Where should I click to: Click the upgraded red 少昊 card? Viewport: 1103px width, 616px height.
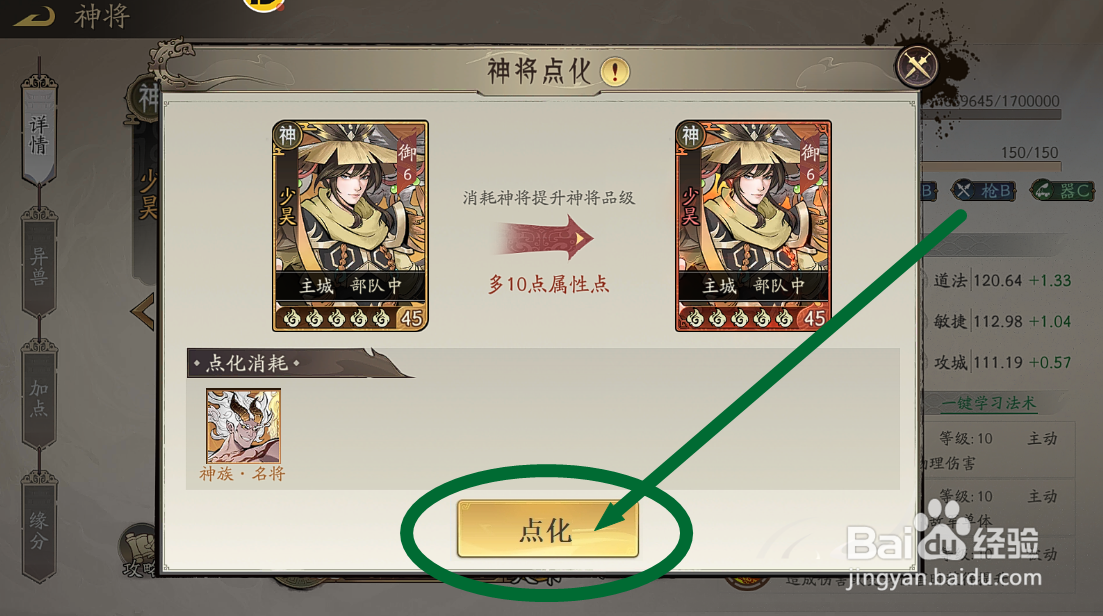tap(753, 226)
